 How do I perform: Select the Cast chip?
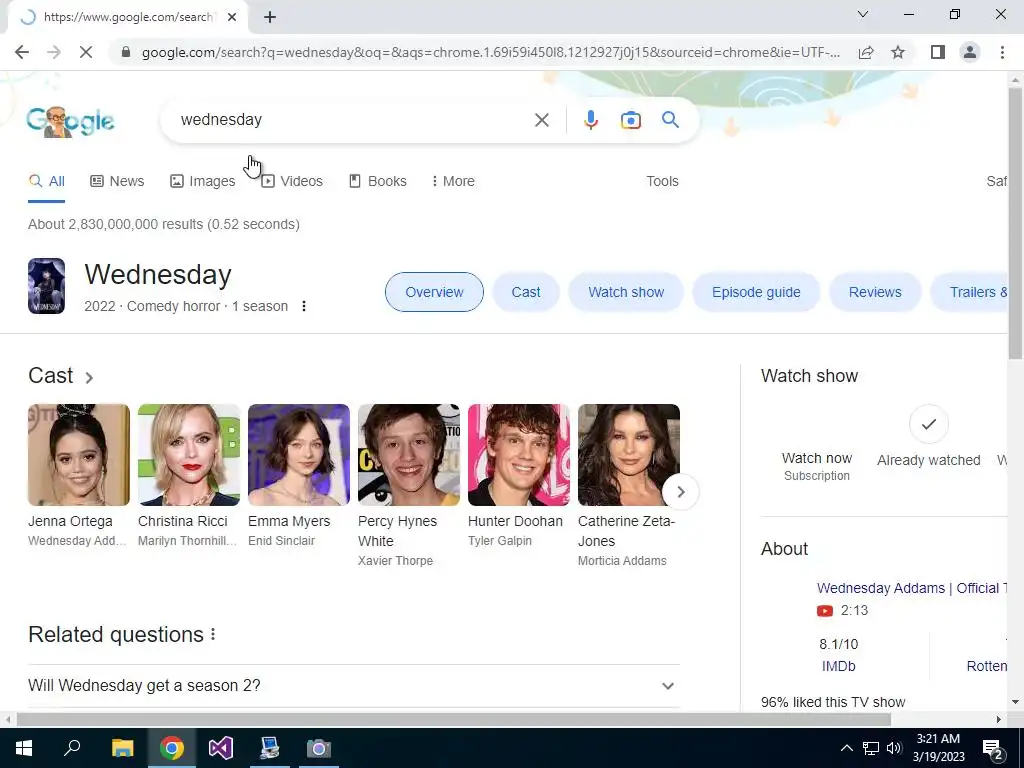tap(526, 292)
